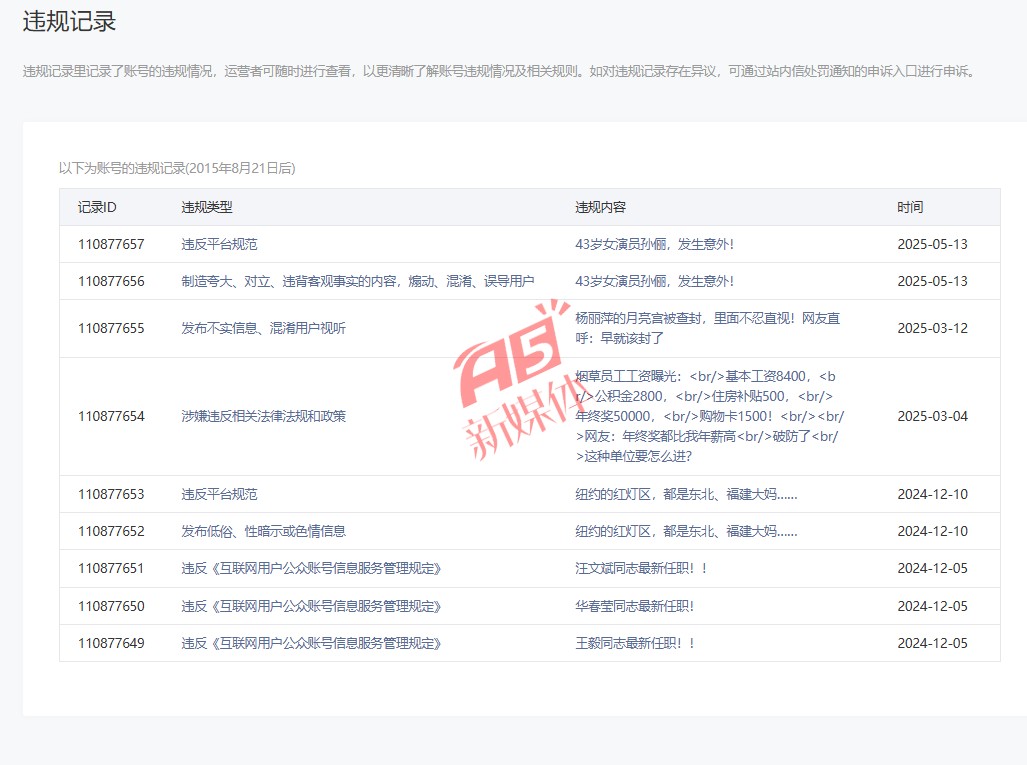This screenshot has width=1027, height=765.
Task: Click the 制造夸大、对立 violation type text
Action: [x=357, y=281]
